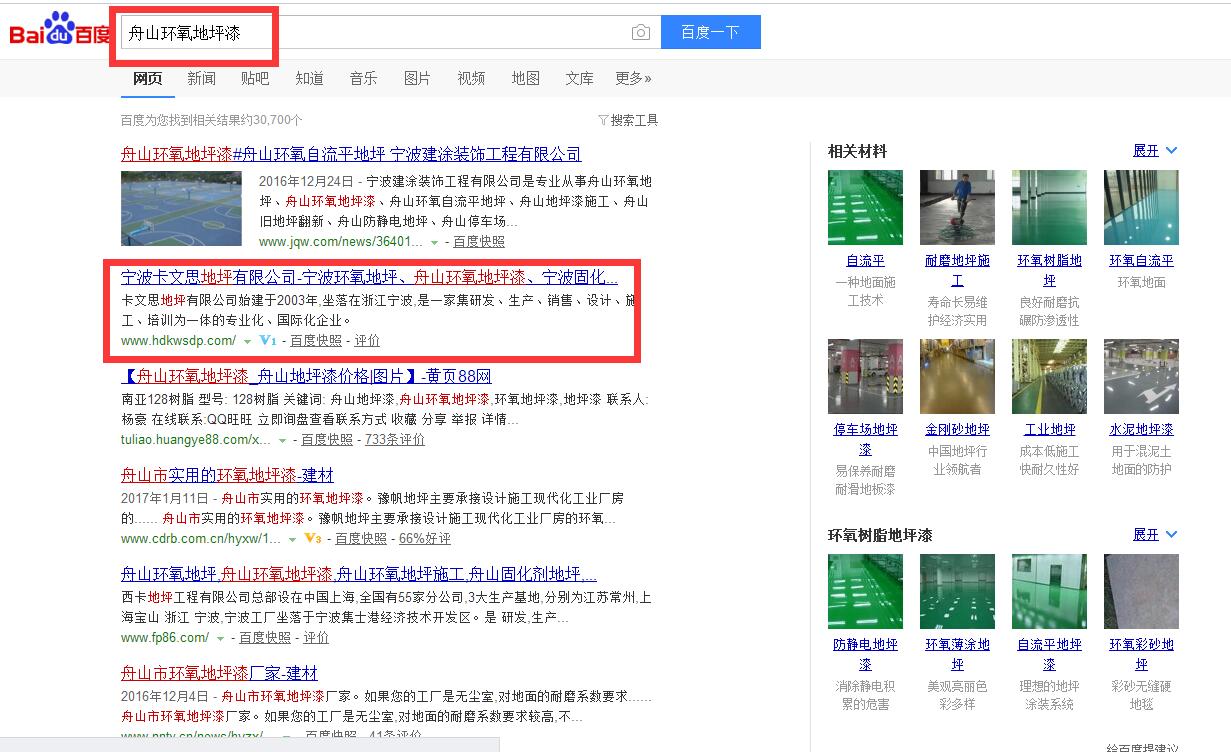Open the 停车场地坪漆 thumbnail image
1231x752 pixels.
[865, 376]
